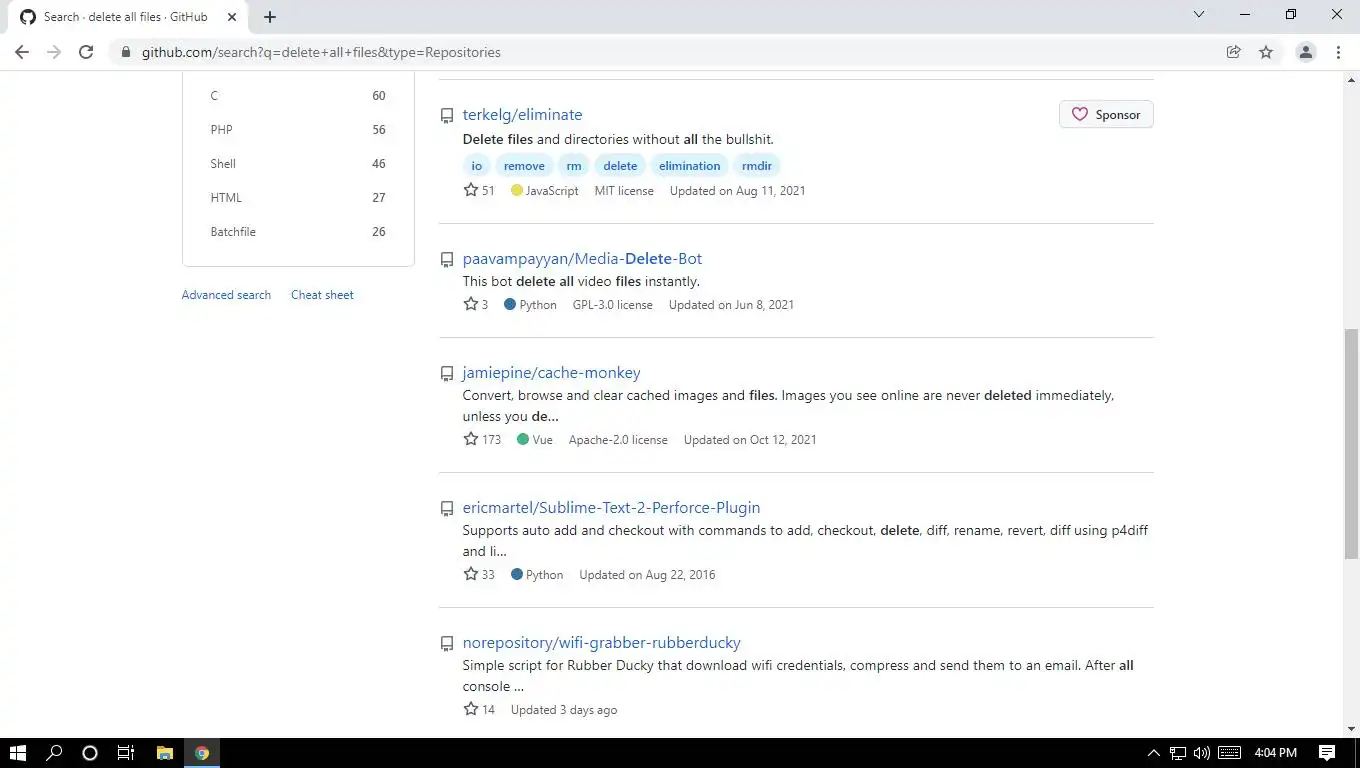The height and width of the screenshot is (768, 1360).
Task: Go back with the browser back arrow
Action: (22, 52)
